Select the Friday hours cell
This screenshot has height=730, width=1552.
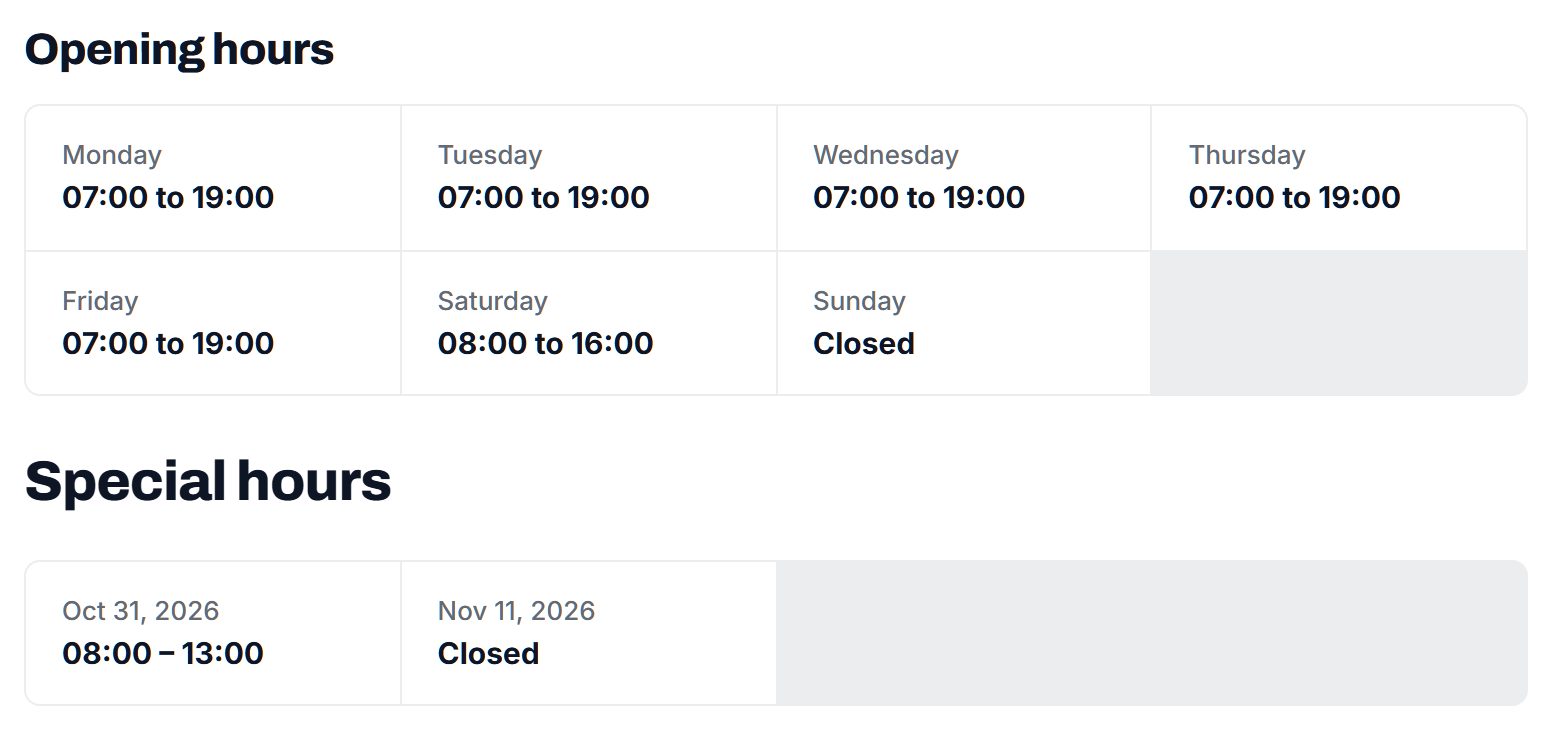tap(213, 323)
